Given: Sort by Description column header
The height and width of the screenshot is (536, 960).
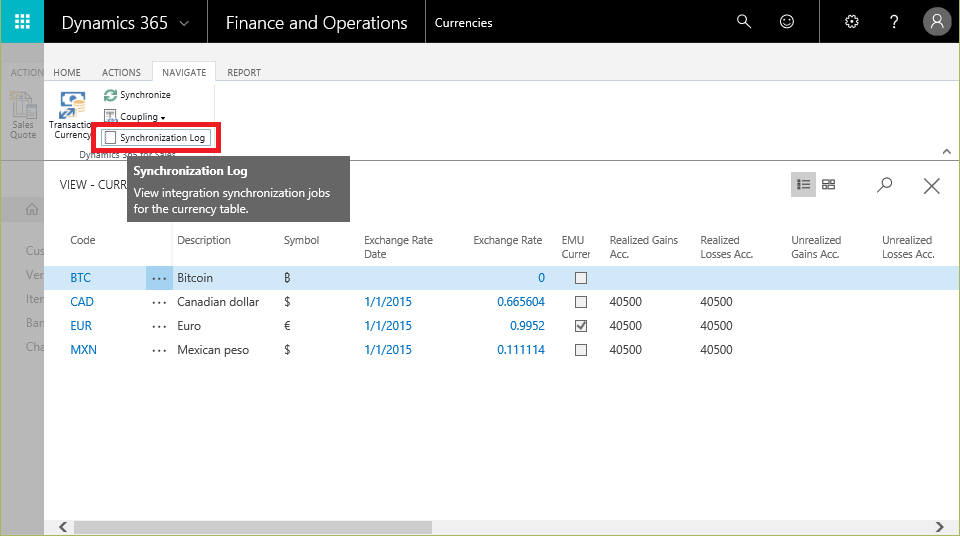Looking at the screenshot, I should (x=204, y=240).
